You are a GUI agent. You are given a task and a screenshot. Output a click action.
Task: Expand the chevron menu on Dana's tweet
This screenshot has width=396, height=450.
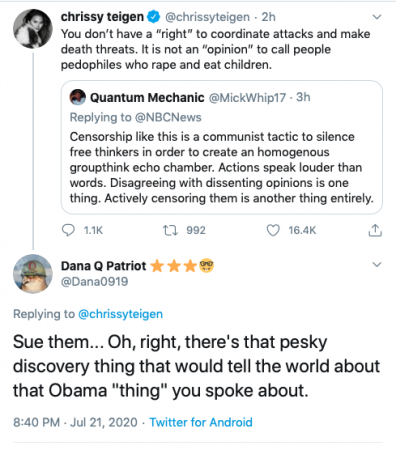coord(377,264)
